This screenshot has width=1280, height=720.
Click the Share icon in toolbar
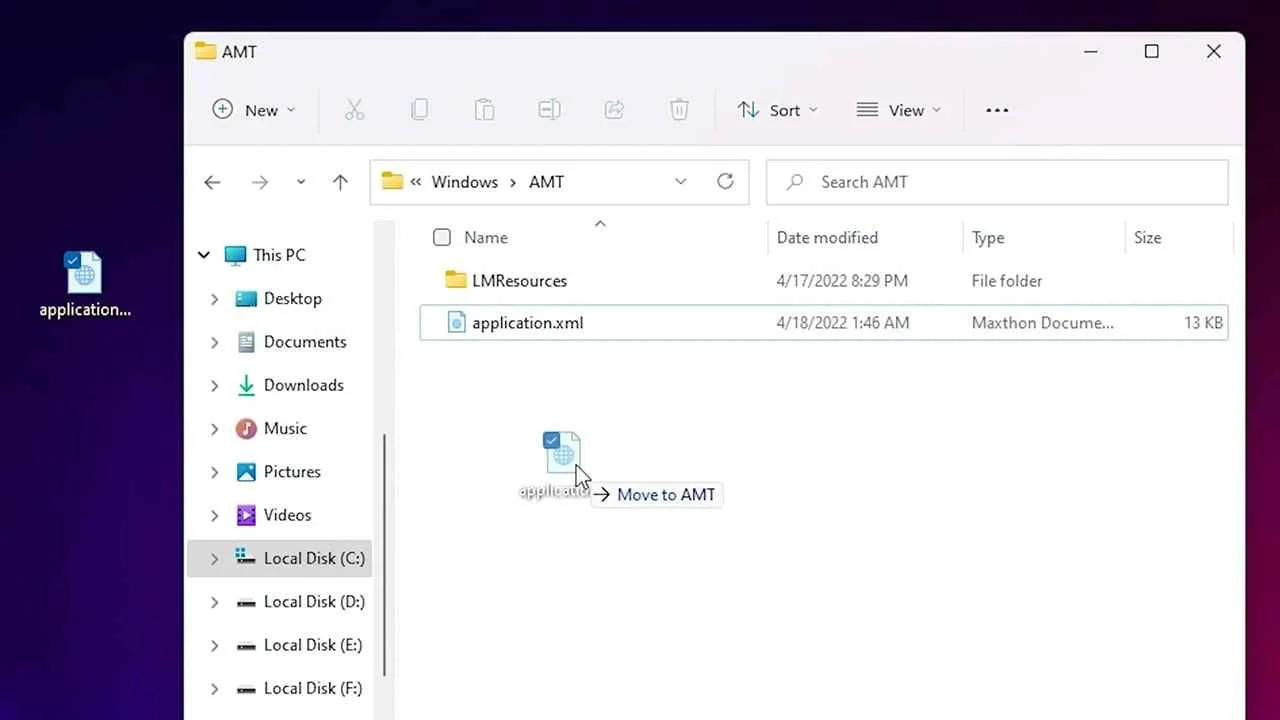[x=615, y=110]
